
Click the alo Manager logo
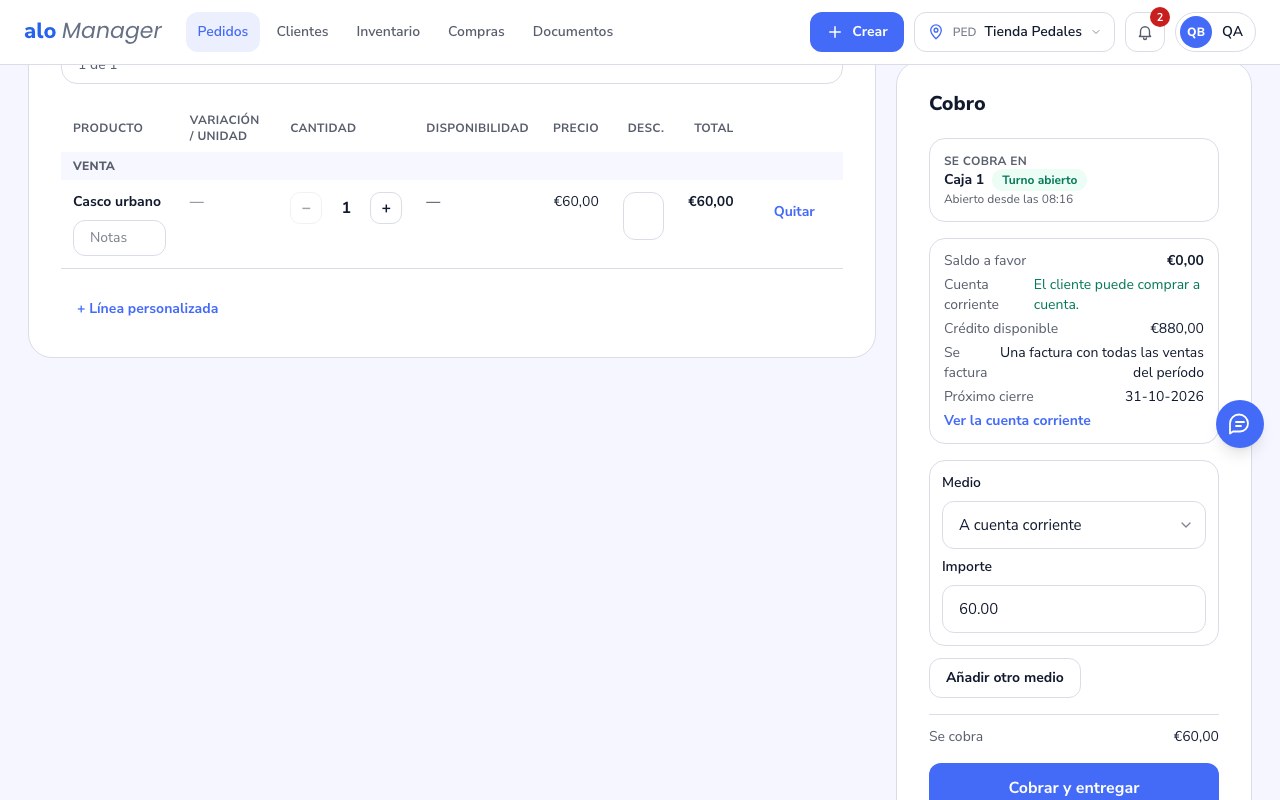93,32
